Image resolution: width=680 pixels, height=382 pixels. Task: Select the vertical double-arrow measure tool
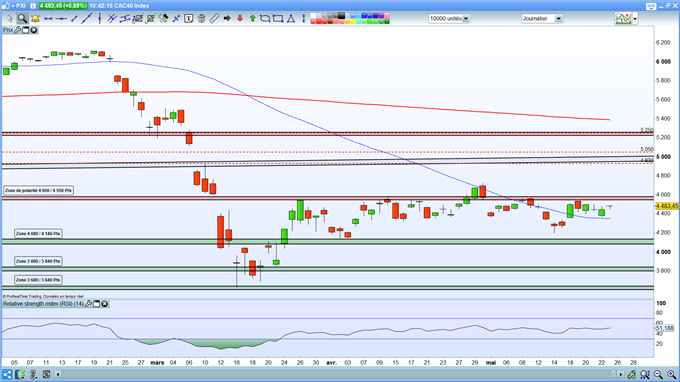[304, 19]
